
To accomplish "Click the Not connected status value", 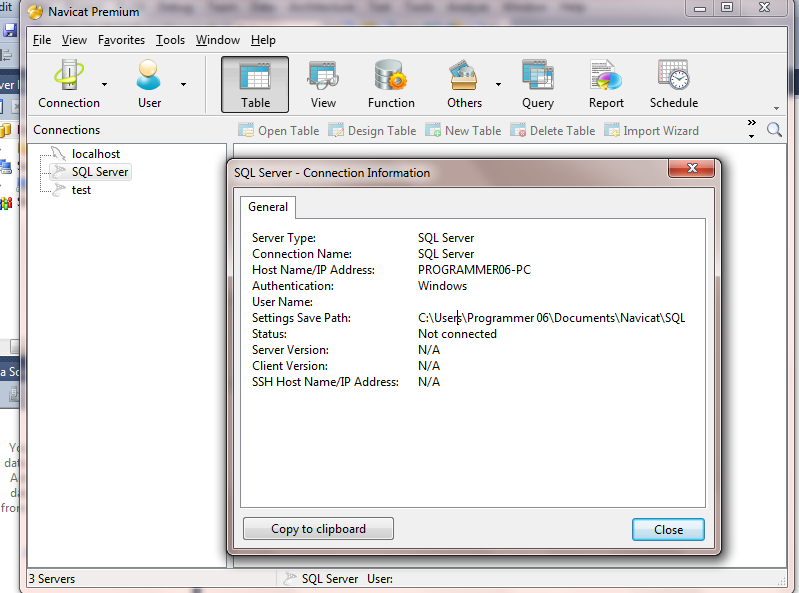I will [x=457, y=334].
